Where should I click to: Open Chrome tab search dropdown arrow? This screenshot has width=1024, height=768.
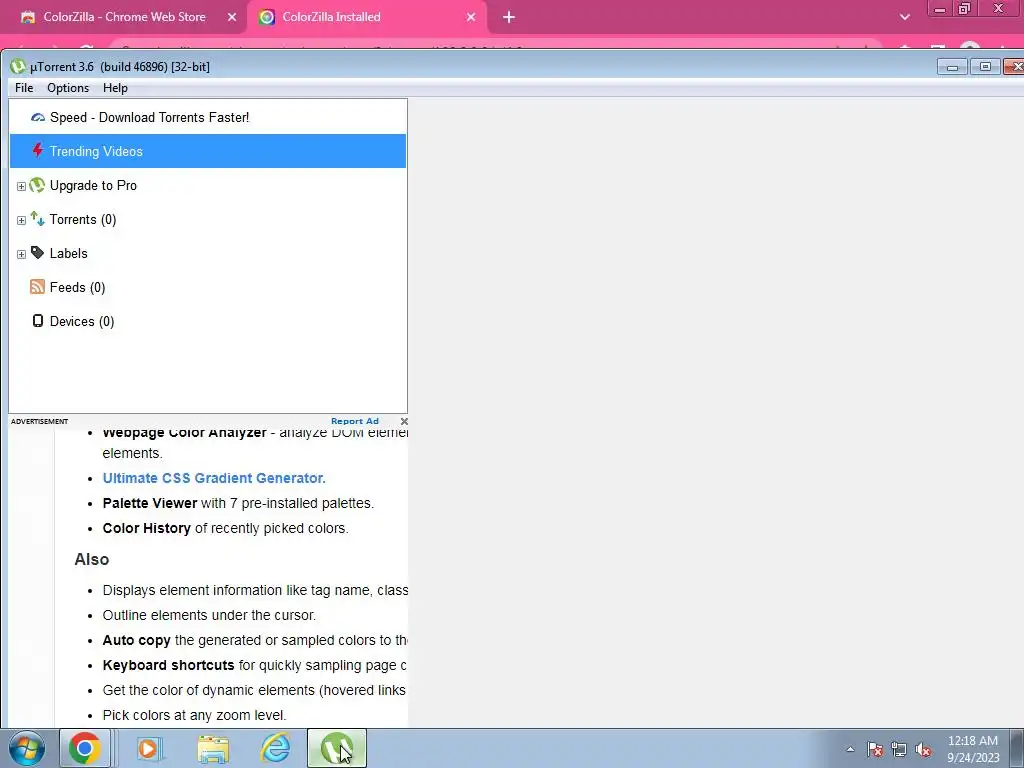pyautogui.click(x=904, y=18)
